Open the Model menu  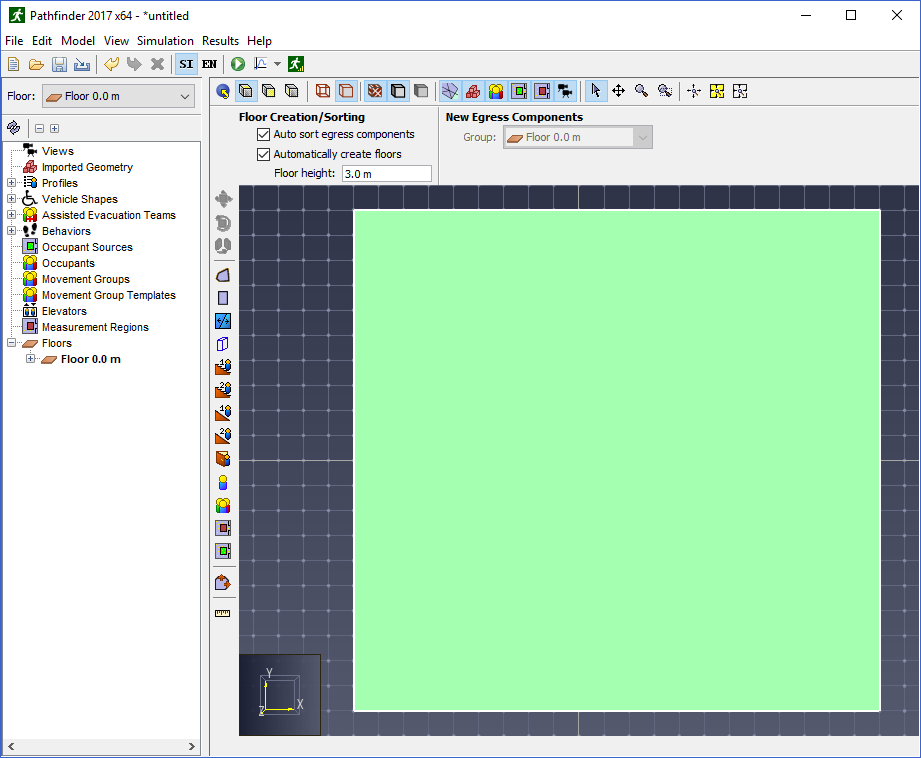click(x=78, y=41)
